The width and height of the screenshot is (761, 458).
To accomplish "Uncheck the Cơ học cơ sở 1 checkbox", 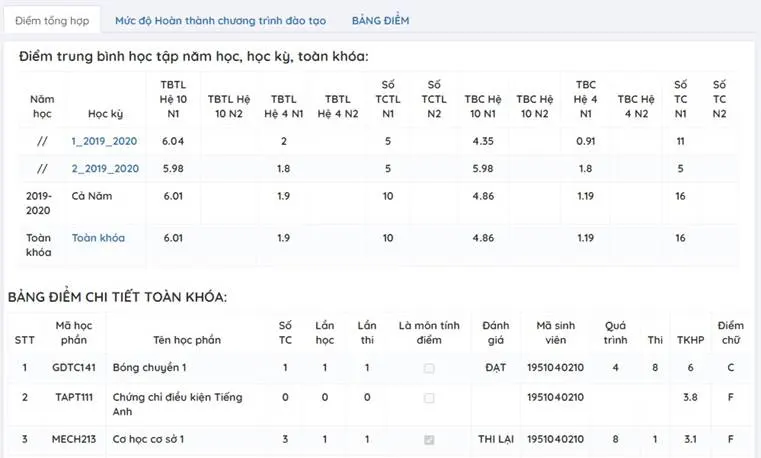I will 429,439.
